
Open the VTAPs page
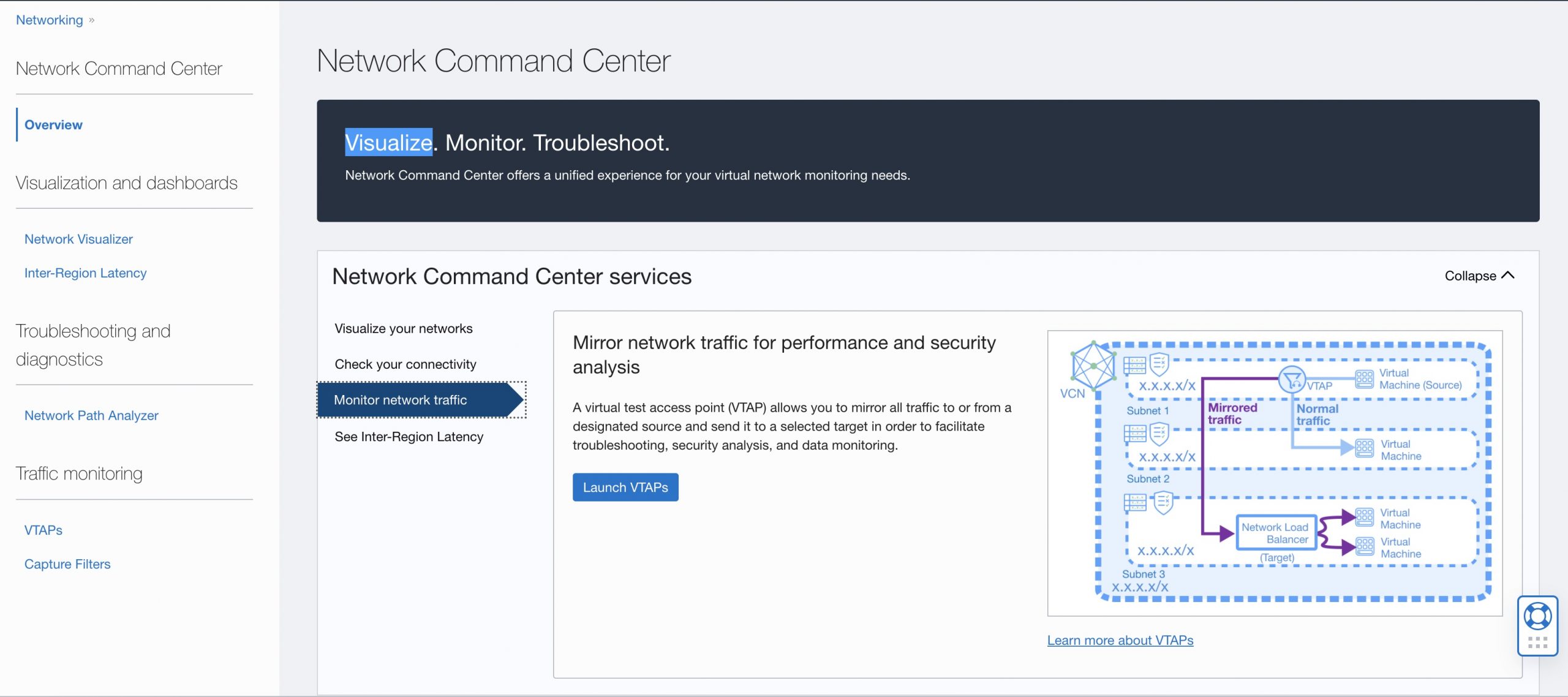42,530
